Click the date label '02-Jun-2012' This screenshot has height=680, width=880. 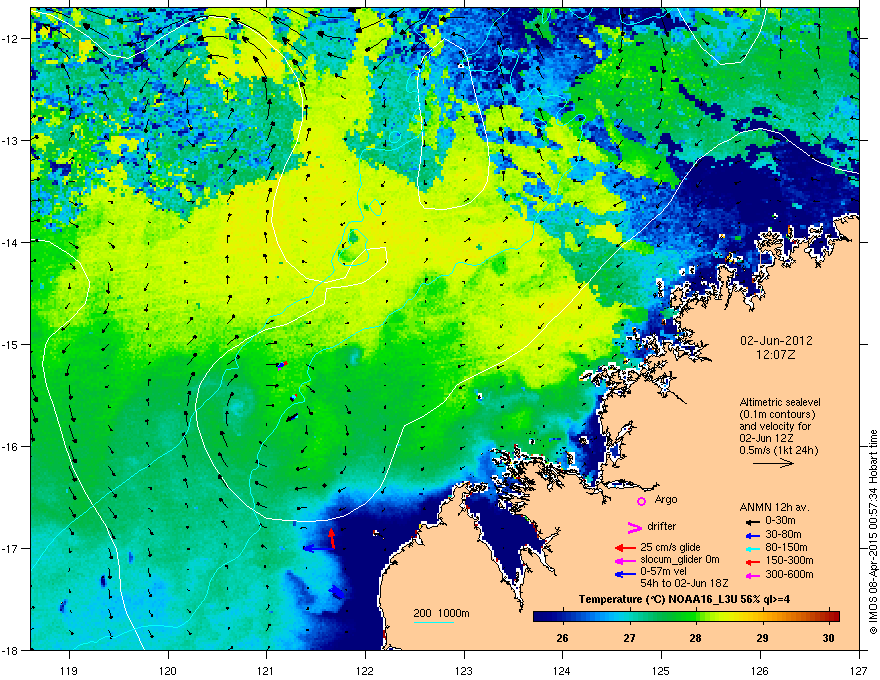click(x=776, y=341)
